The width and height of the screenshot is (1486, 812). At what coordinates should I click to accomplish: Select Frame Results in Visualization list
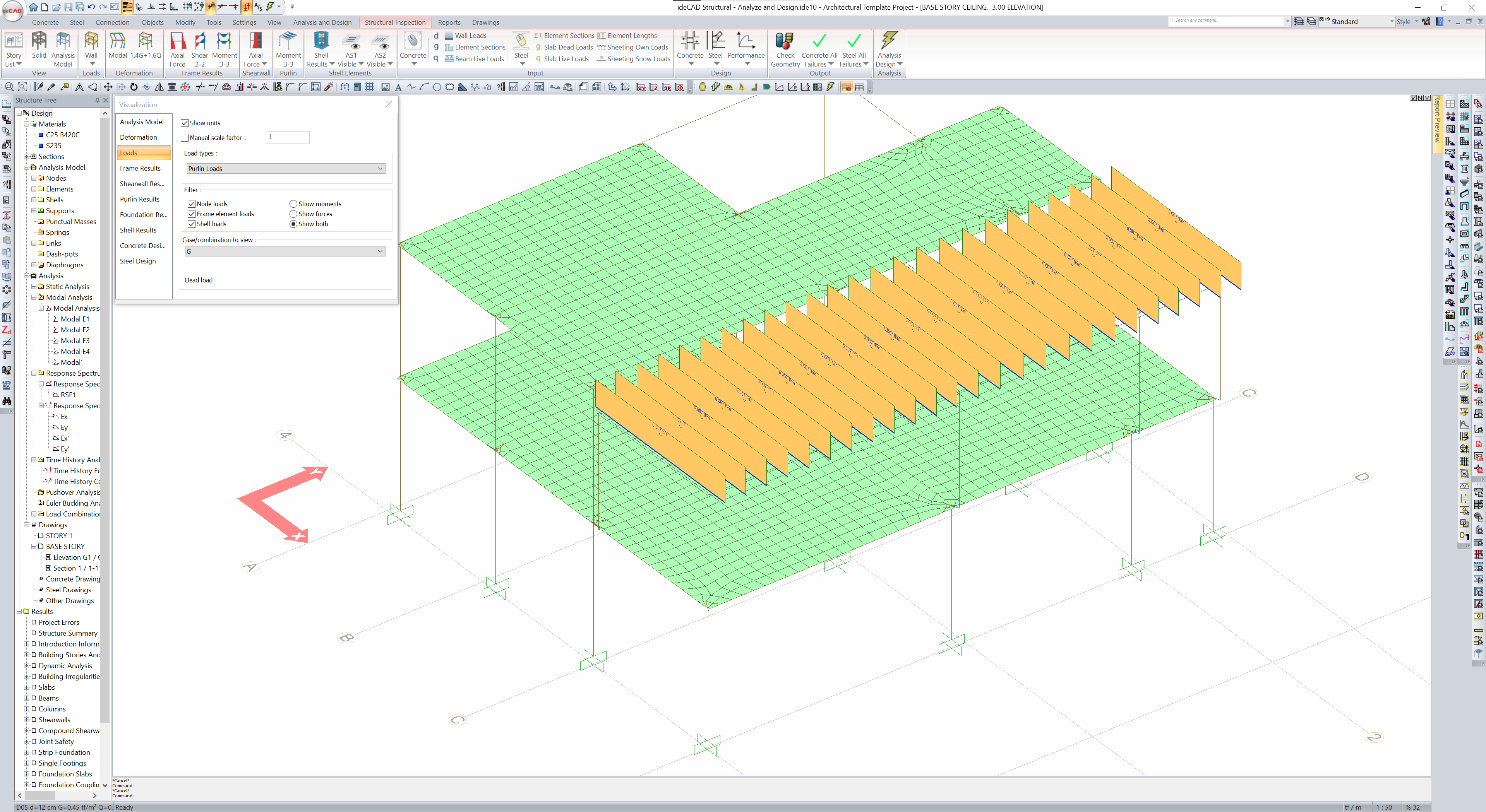pyautogui.click(x=140, y=168)
